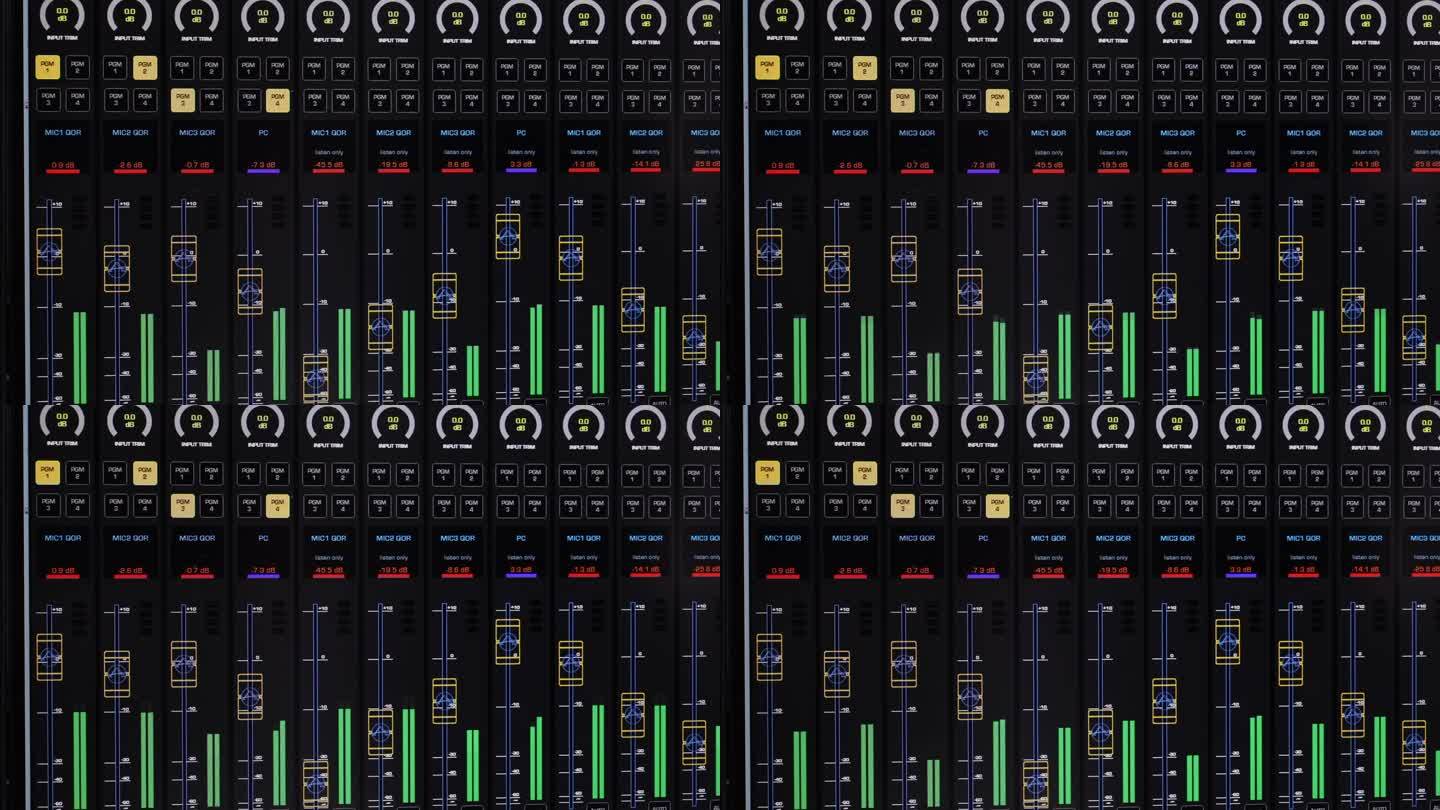1440x810 pixels.
Task: Top-right panel: enable PGM 1 on 2.6 dB strip
Action: pyautogui.click(x=835, y=68)
